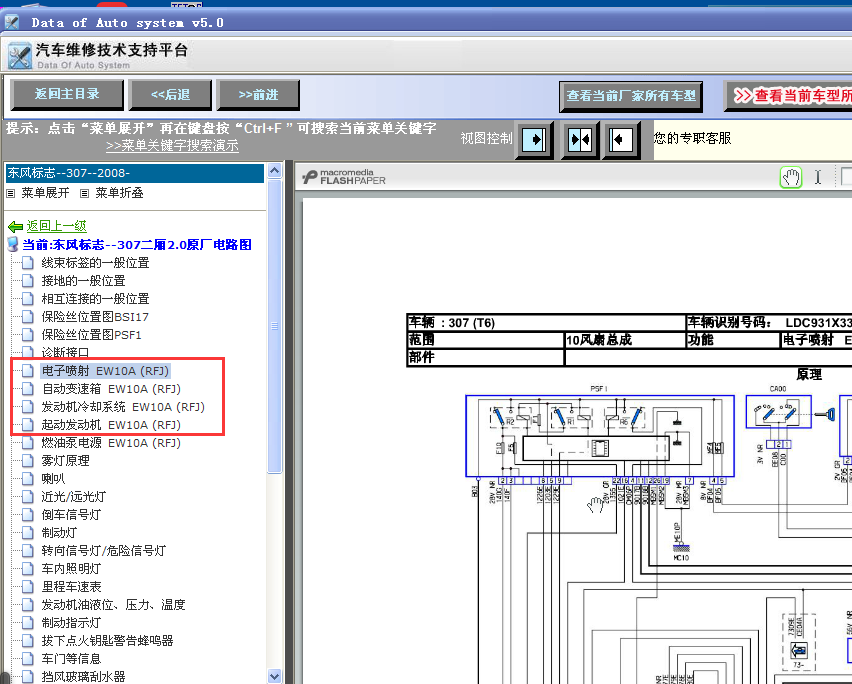This screenshot has width=852, height=684.
Task: Open 转向信号灯/危险信号灯 entry
Action: coord(103,551)
